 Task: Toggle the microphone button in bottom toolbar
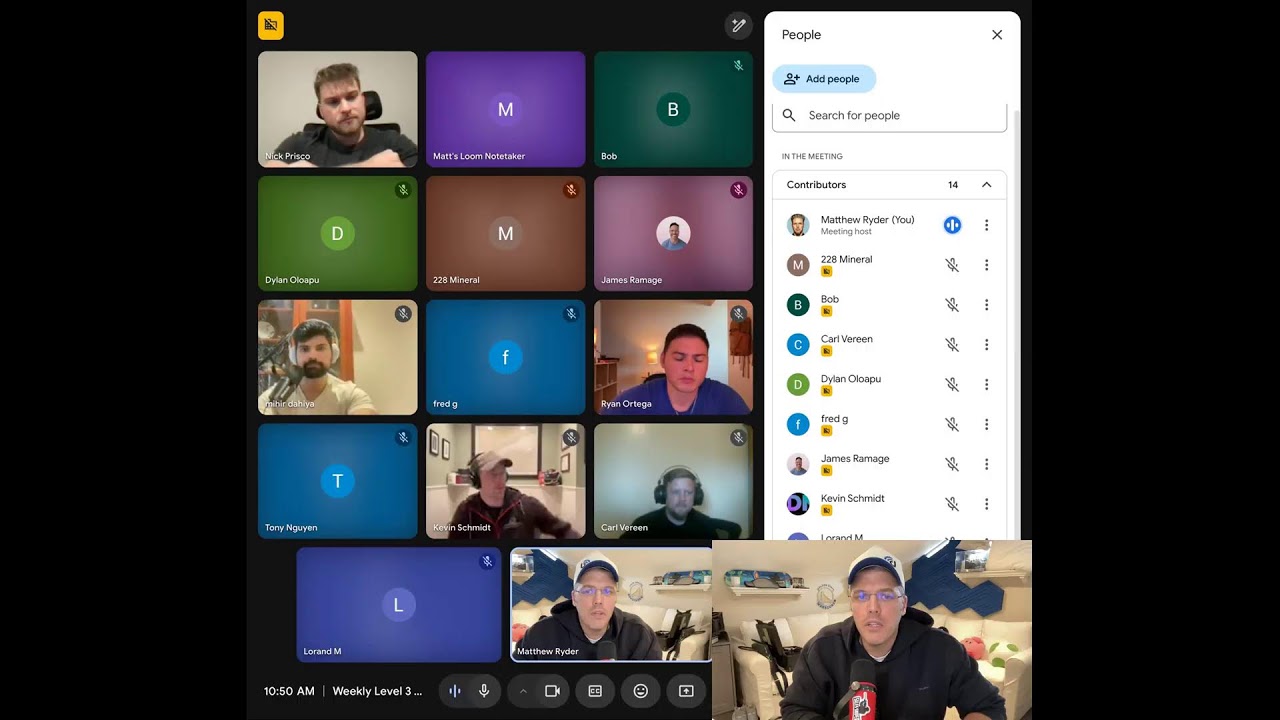click(x=484, y=691)
